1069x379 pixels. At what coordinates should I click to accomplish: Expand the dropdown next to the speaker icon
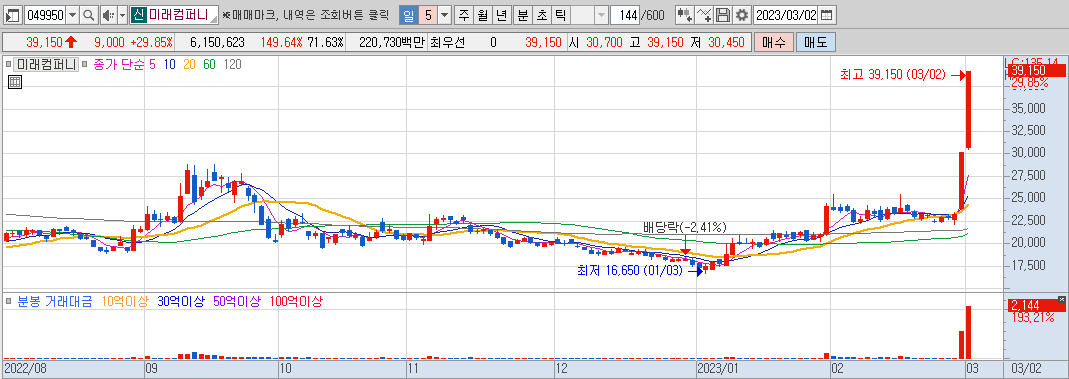122,15
